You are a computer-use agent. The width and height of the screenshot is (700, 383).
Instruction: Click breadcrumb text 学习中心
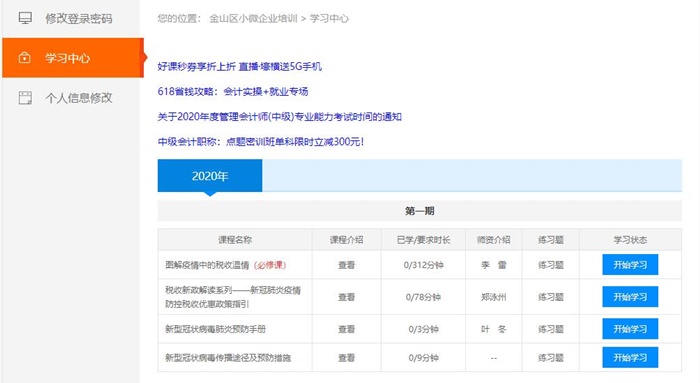[x=329, y=18]
